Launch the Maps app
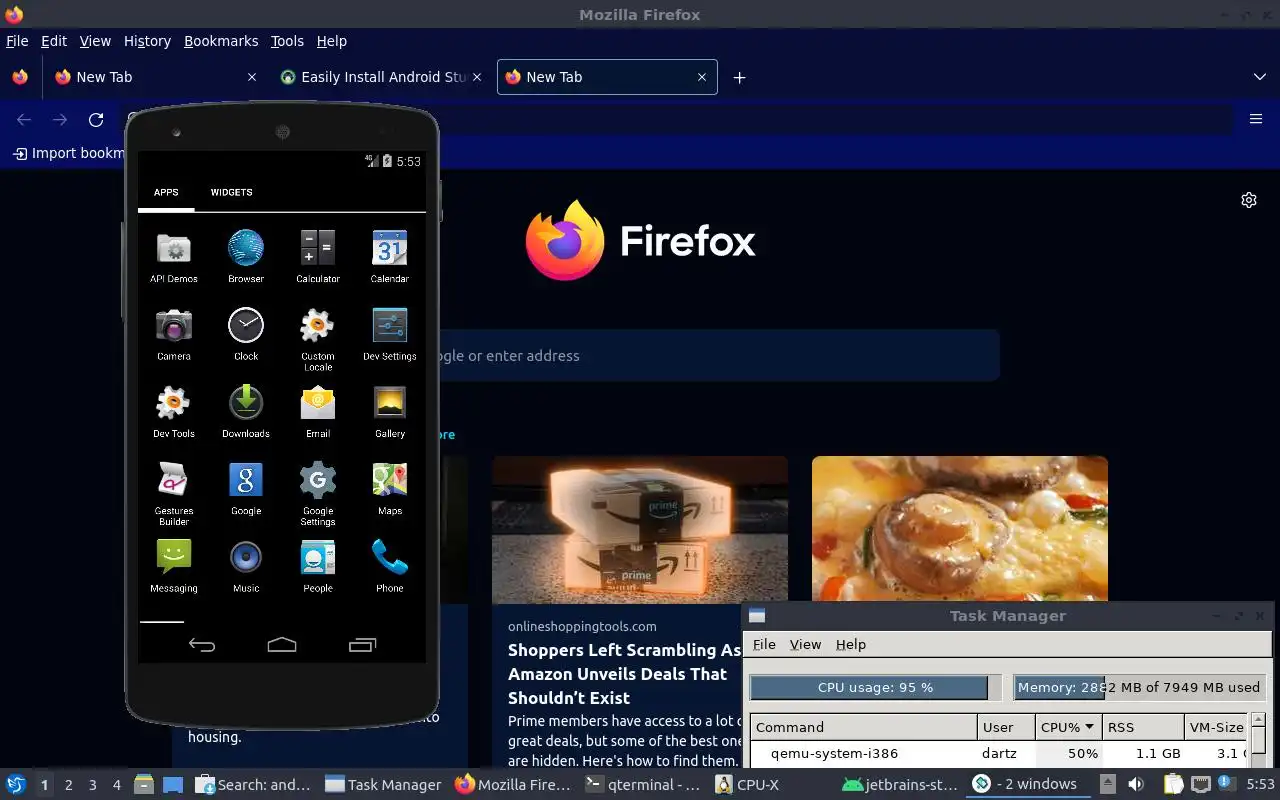1280x800 pixels. pyautogui.click(x=390, y=488)
